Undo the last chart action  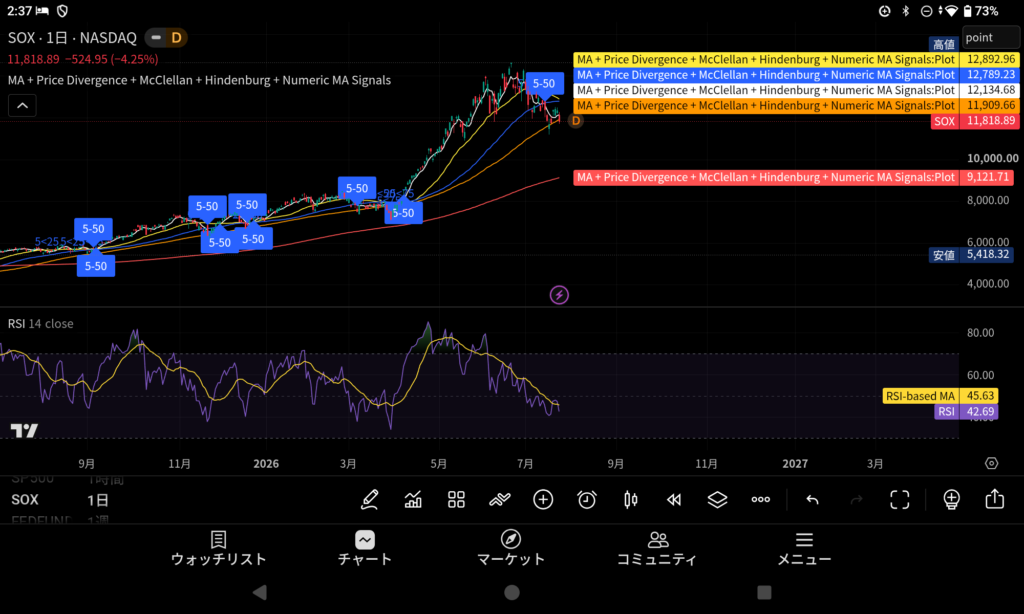(x=812, y=500)
